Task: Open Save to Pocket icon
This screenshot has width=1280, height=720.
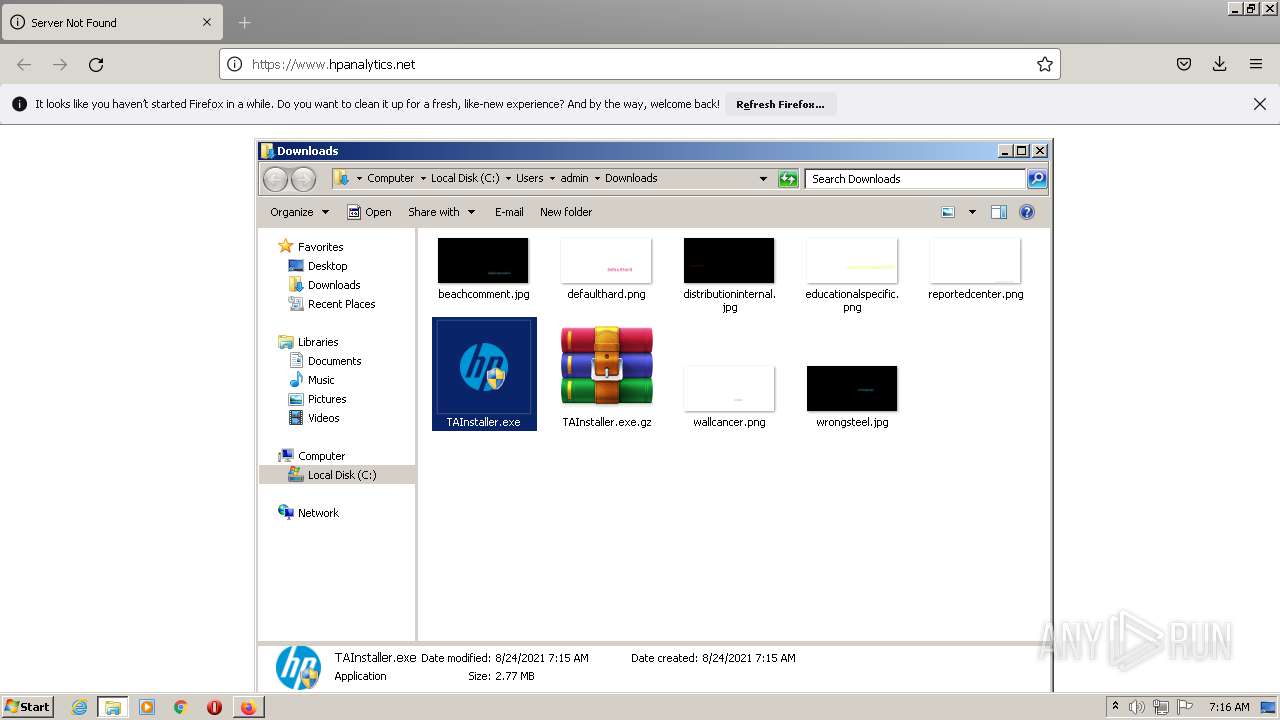Action: [1184, 64]
